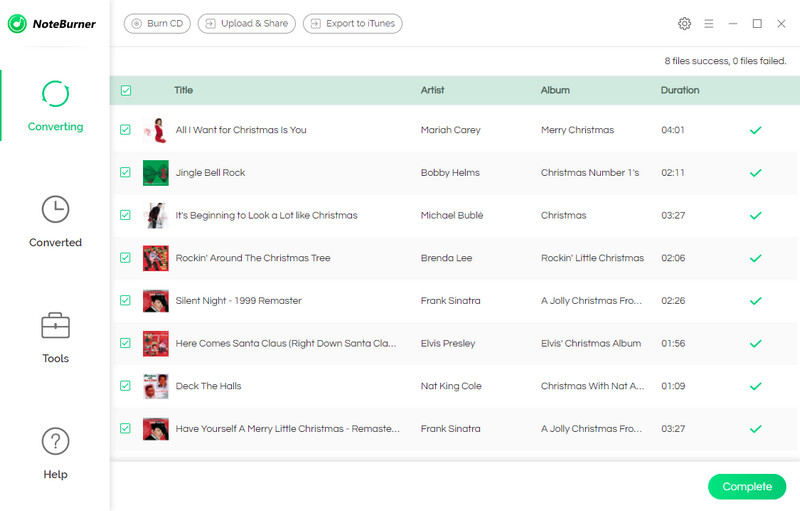The height and width of the screenshot is (511, 800).
Task: Click the Jingle Bell Rock album cover
Action: pyautogui.click(x=156, y=172)
